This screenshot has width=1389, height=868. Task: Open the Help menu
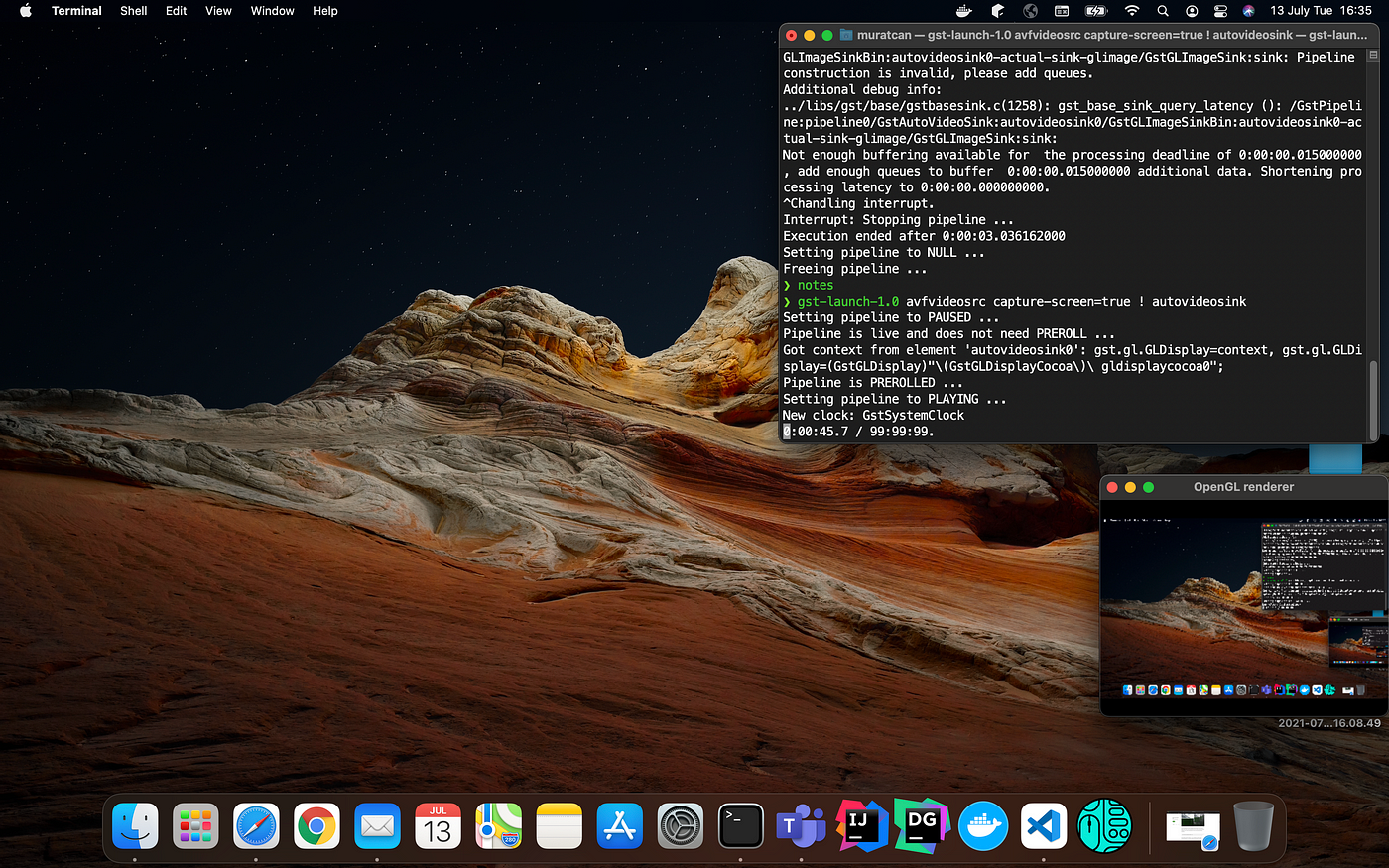325,11
